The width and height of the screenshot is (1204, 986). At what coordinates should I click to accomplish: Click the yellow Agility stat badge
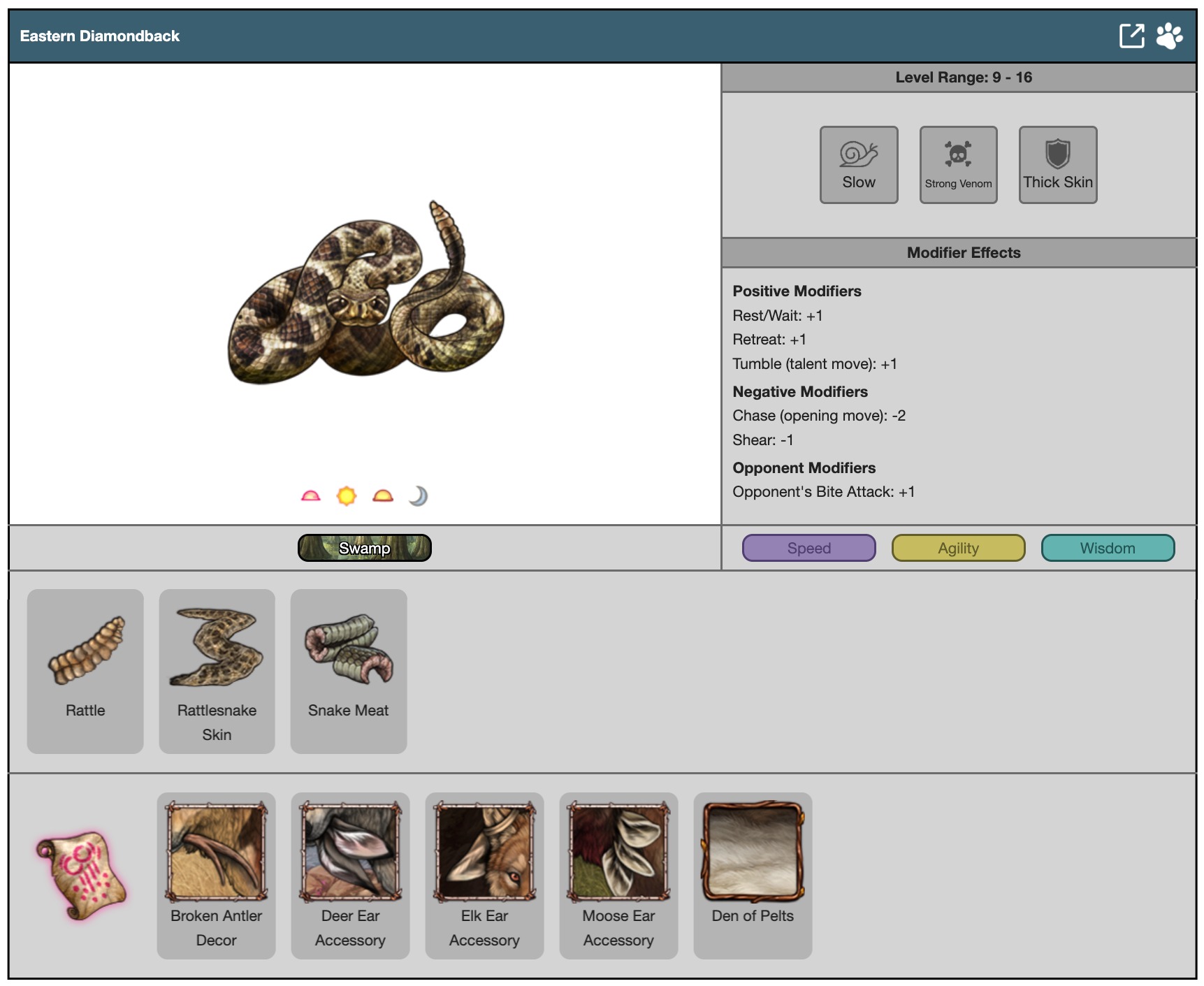tap(958, 548)
